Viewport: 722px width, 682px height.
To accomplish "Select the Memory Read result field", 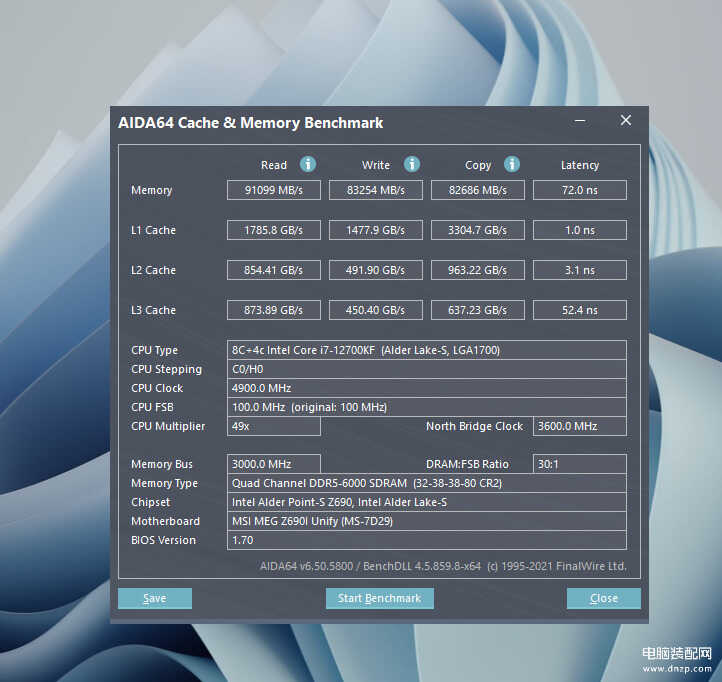I will (x=273, y=190).
